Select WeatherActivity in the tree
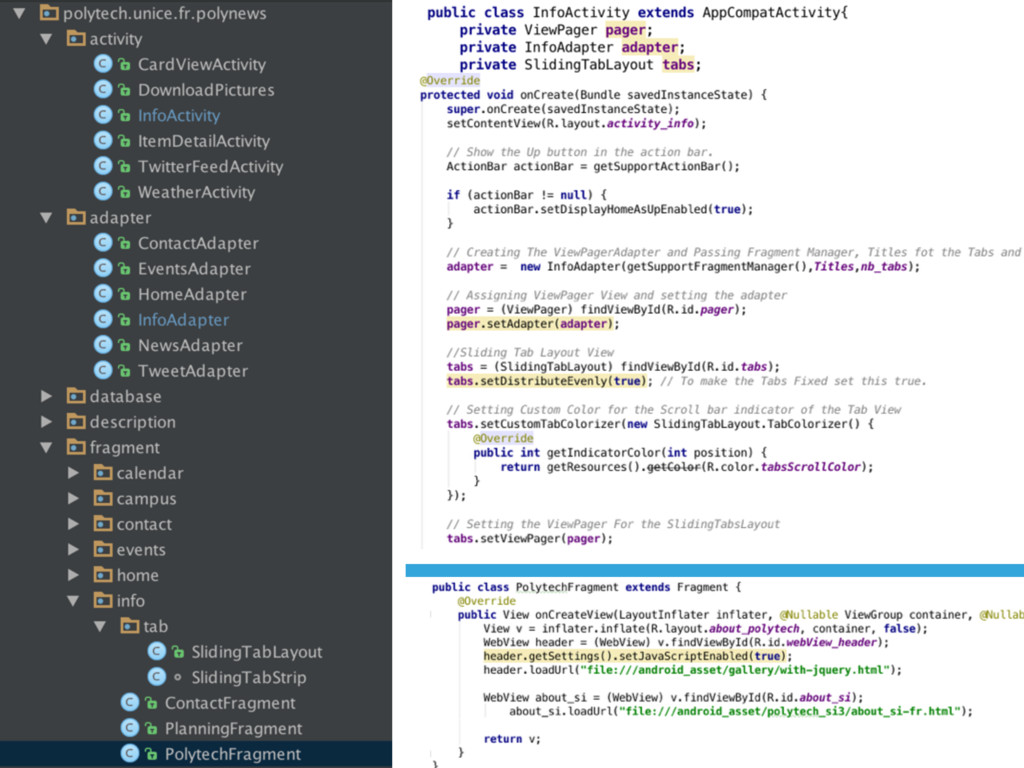 (196, 191)
